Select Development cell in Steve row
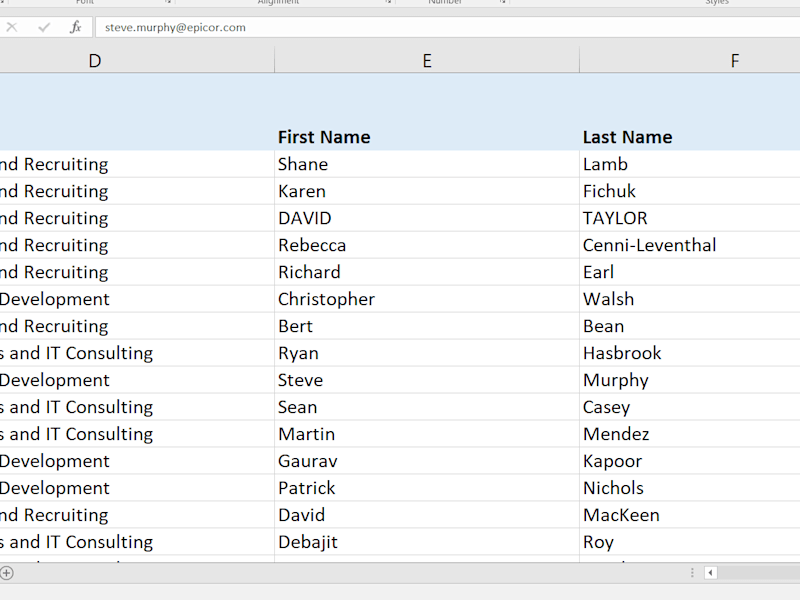The image size is (800, 600). [x=137, y=380]
